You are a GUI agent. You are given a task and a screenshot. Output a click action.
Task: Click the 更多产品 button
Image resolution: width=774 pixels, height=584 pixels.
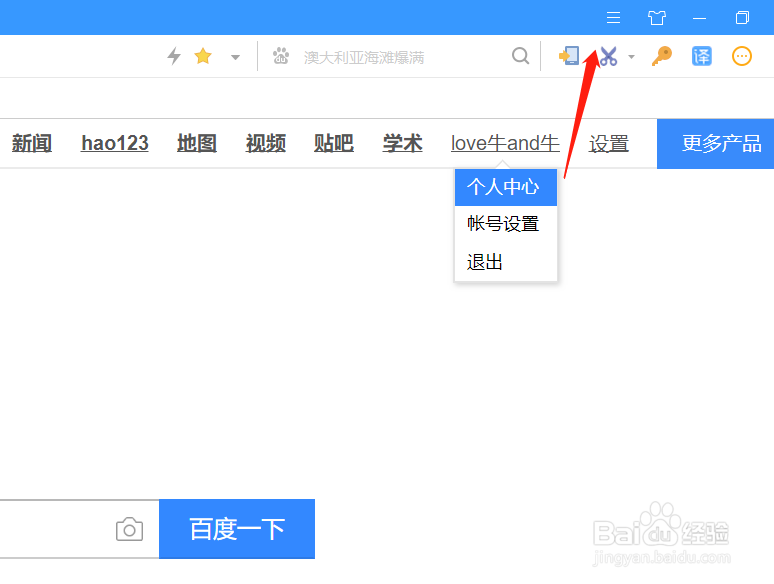715,144
